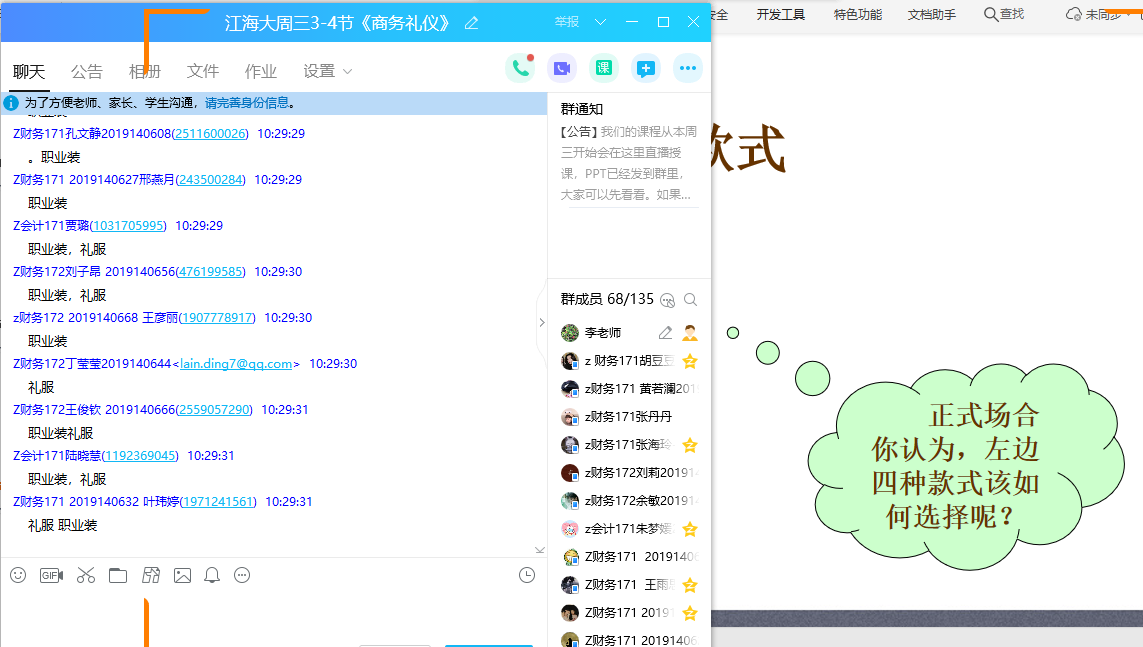Open the green 课 classroom icon
Image resolution: width=1143 pixels, height=647 pixels.
click(603, 68)
